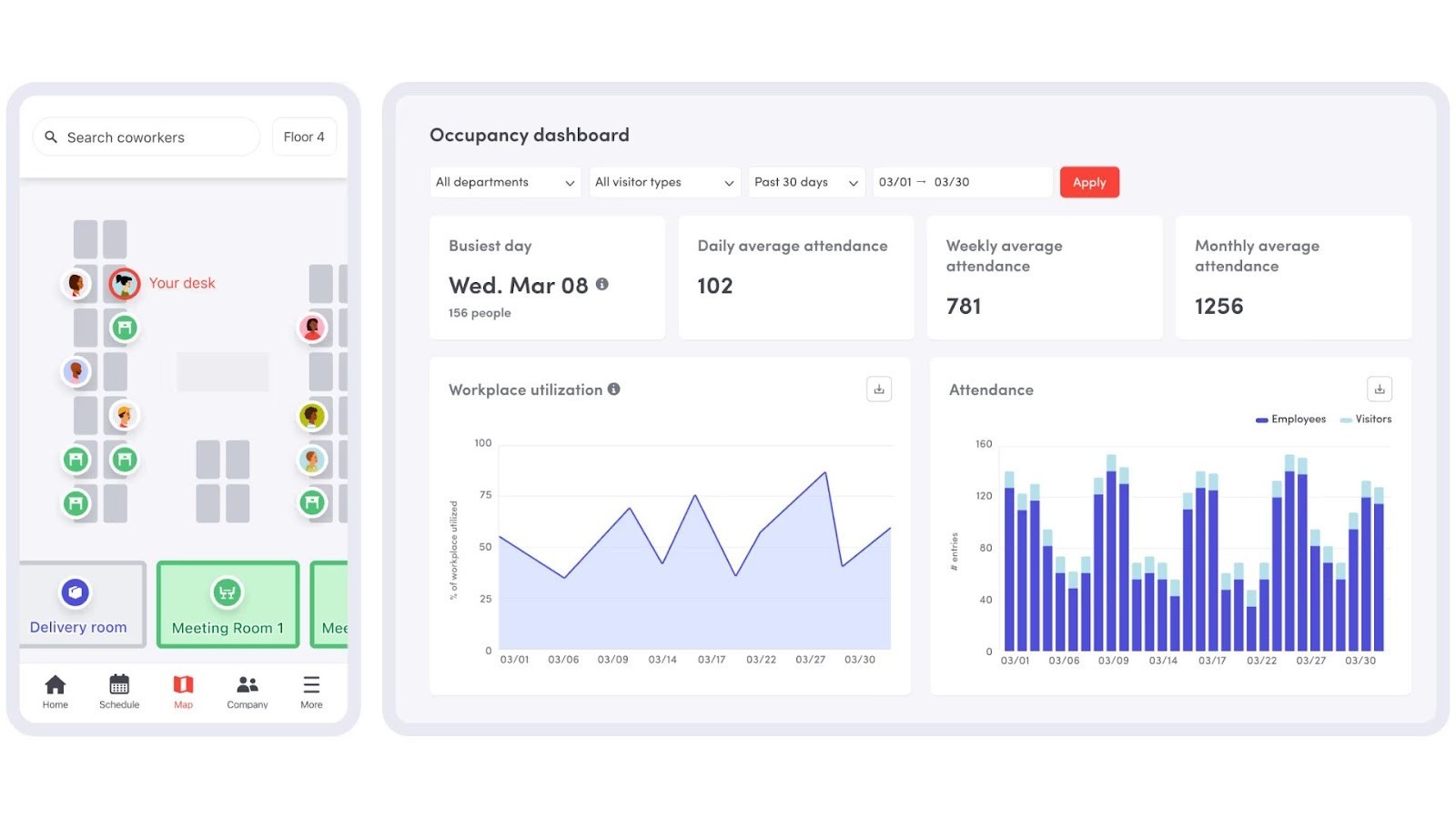Expand the All visitor types filter
The width and height of the screenshot is (1456, 819).
(663, 182)
